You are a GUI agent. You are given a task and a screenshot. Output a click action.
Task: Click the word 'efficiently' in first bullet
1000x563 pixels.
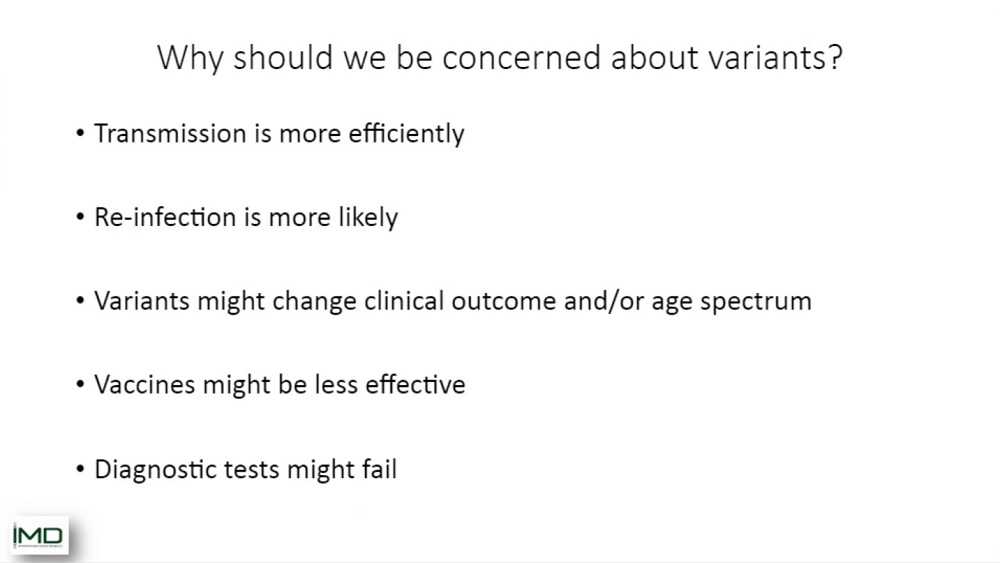(x=406, y=135)
